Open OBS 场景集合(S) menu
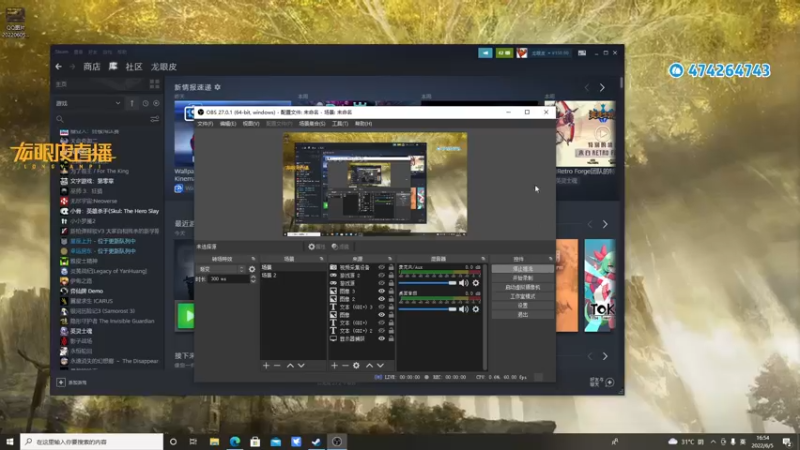Image resolution: width=800 pixels, height=450 pixels. [312, 123]
